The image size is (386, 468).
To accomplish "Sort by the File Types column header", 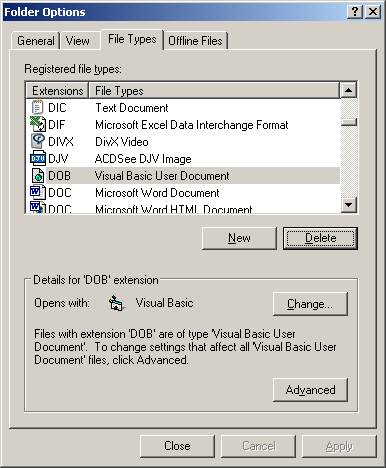I will pyautogui.click(x=214, y=91).
